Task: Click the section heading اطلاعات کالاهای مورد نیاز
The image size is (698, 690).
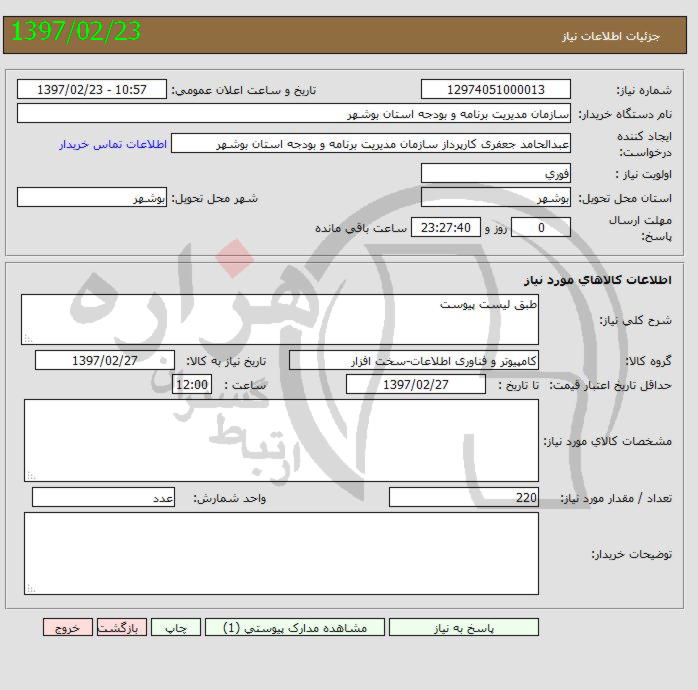Action: coord(598,280)
